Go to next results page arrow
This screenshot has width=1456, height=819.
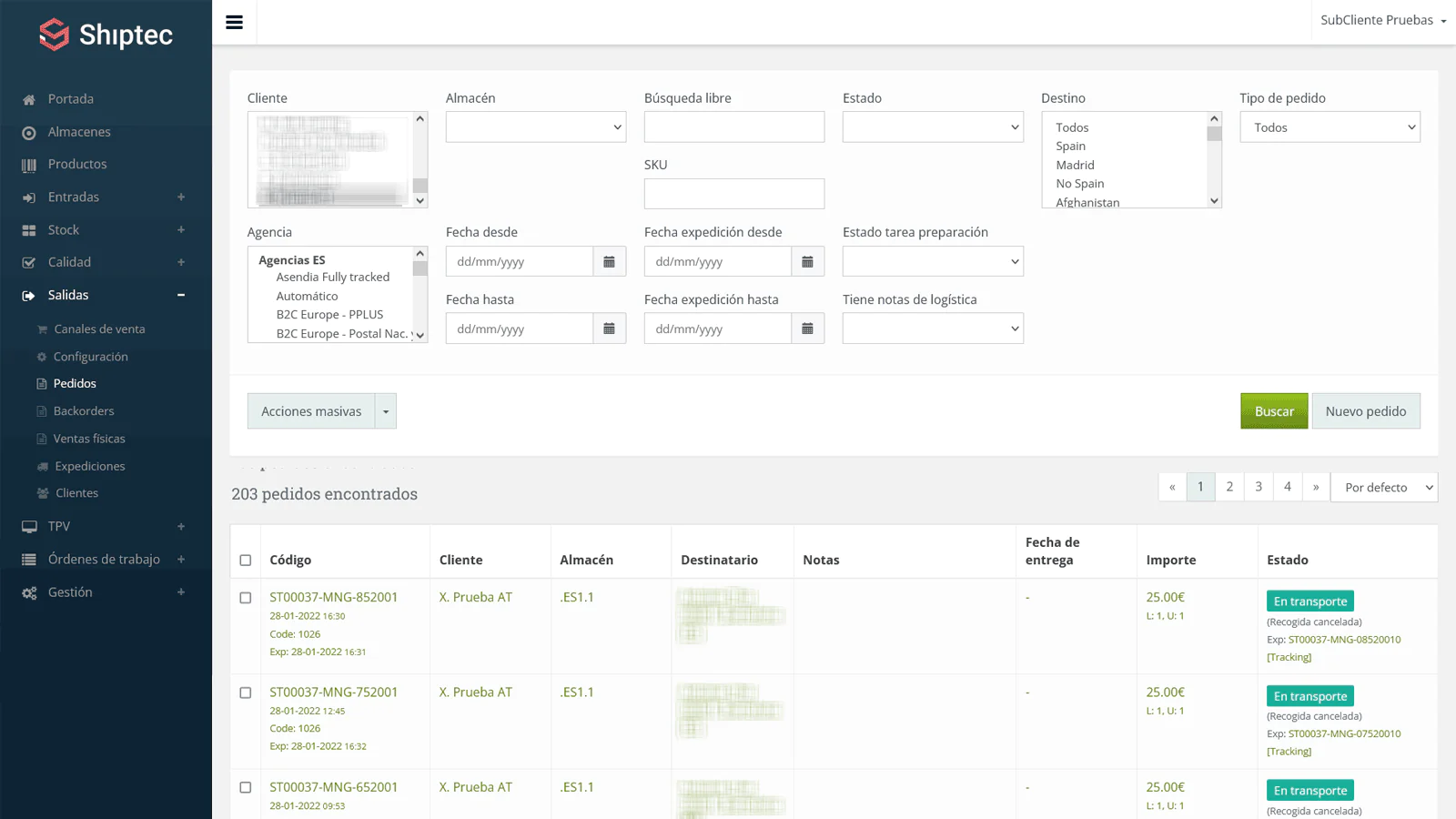[1316, 487]
